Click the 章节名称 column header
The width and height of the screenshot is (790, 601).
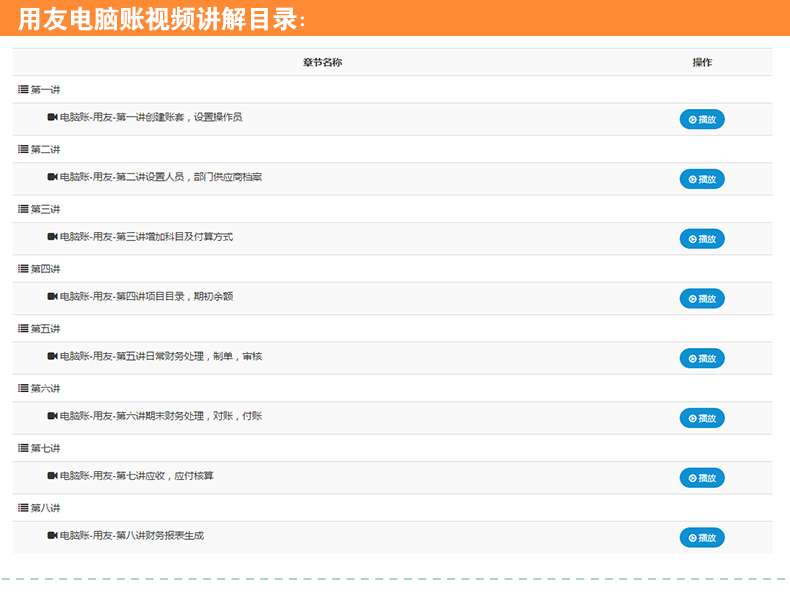coord(322,62)
